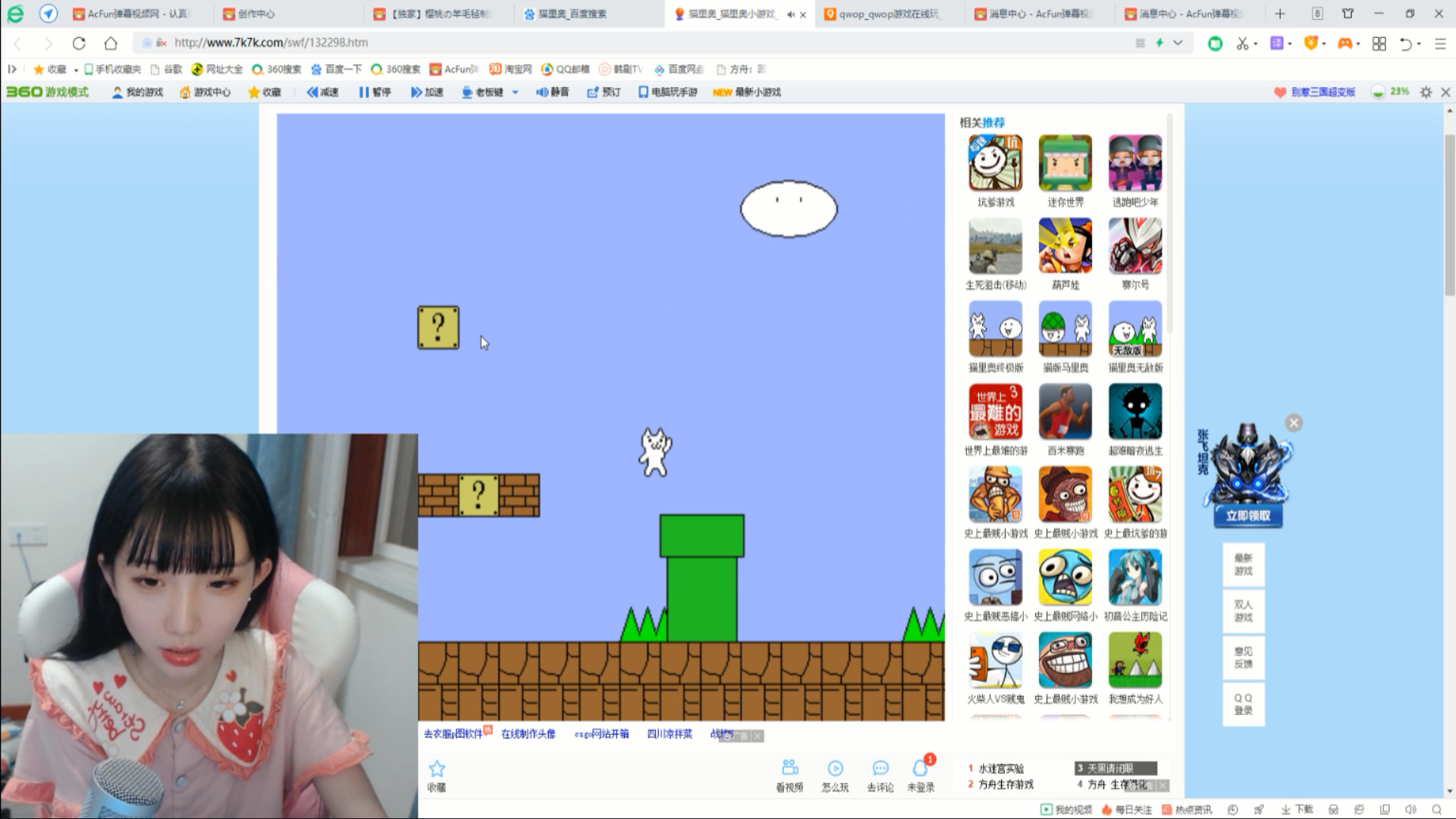This screenshot has height=819, width=1456.
Task: Open 游戏中心 in game toolbar
Action: click(205, 92)
